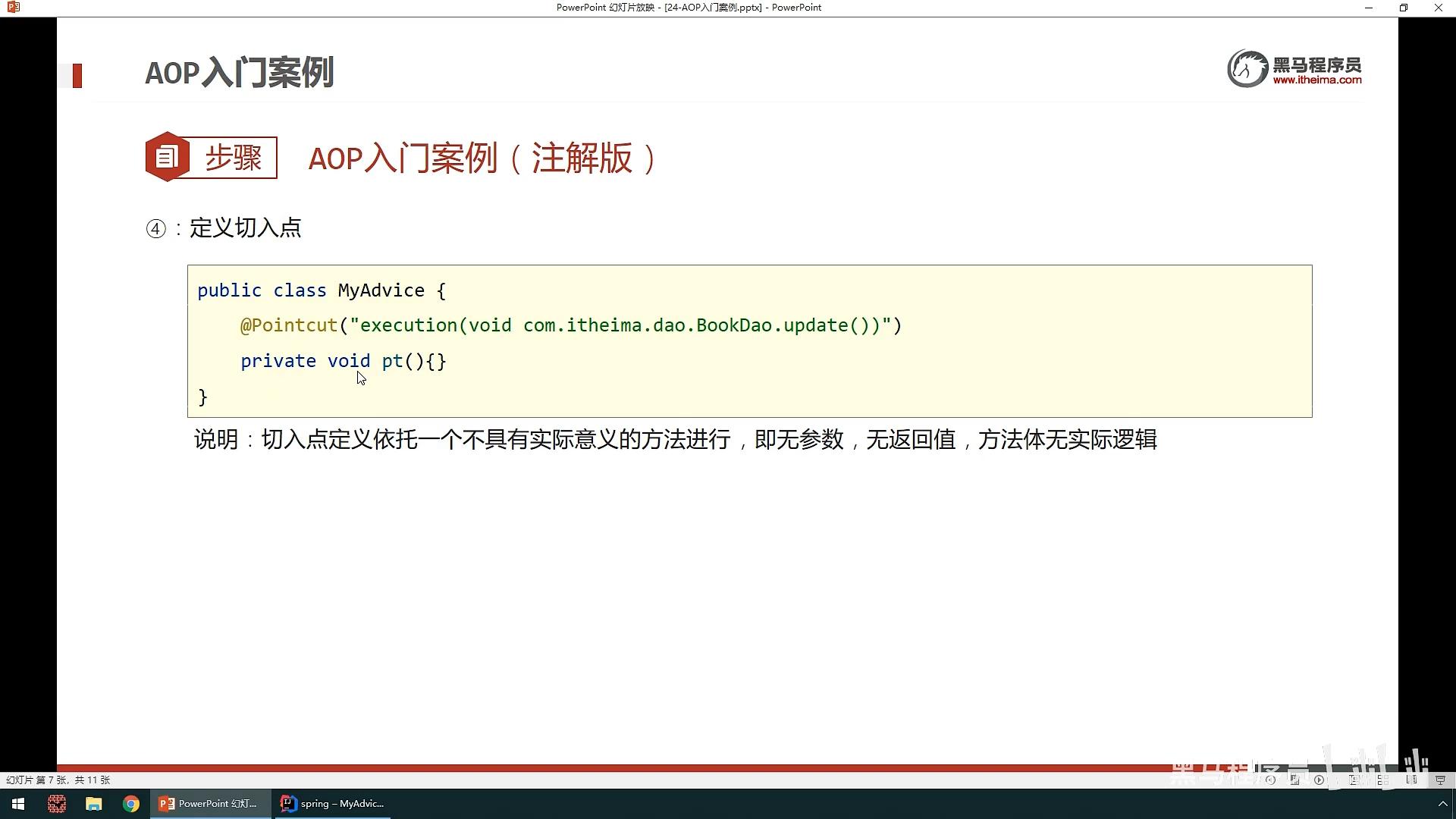The image size is (1456, 819).
Task: Open File Explorer from taskbar
Action: [93, 804]
